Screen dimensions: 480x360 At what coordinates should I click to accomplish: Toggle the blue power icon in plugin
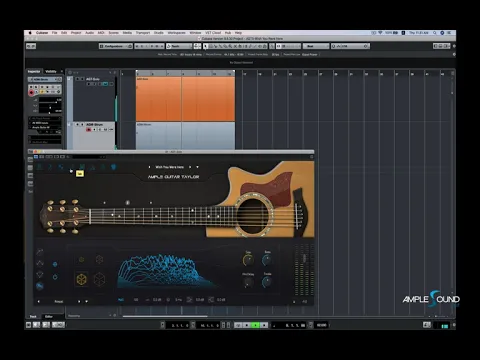(x=55, y=277)
